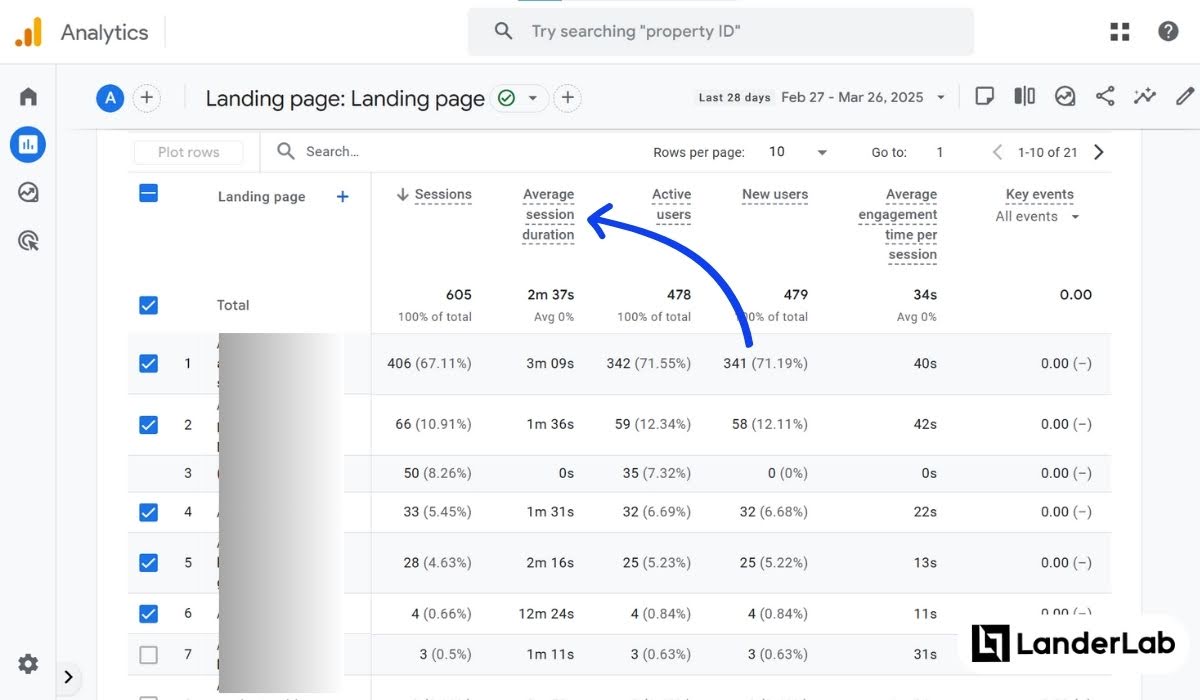Add secondary dimension plus next to Landing page
The height and width of the screenshot is (700, 1200).
[x=342, y=197]
